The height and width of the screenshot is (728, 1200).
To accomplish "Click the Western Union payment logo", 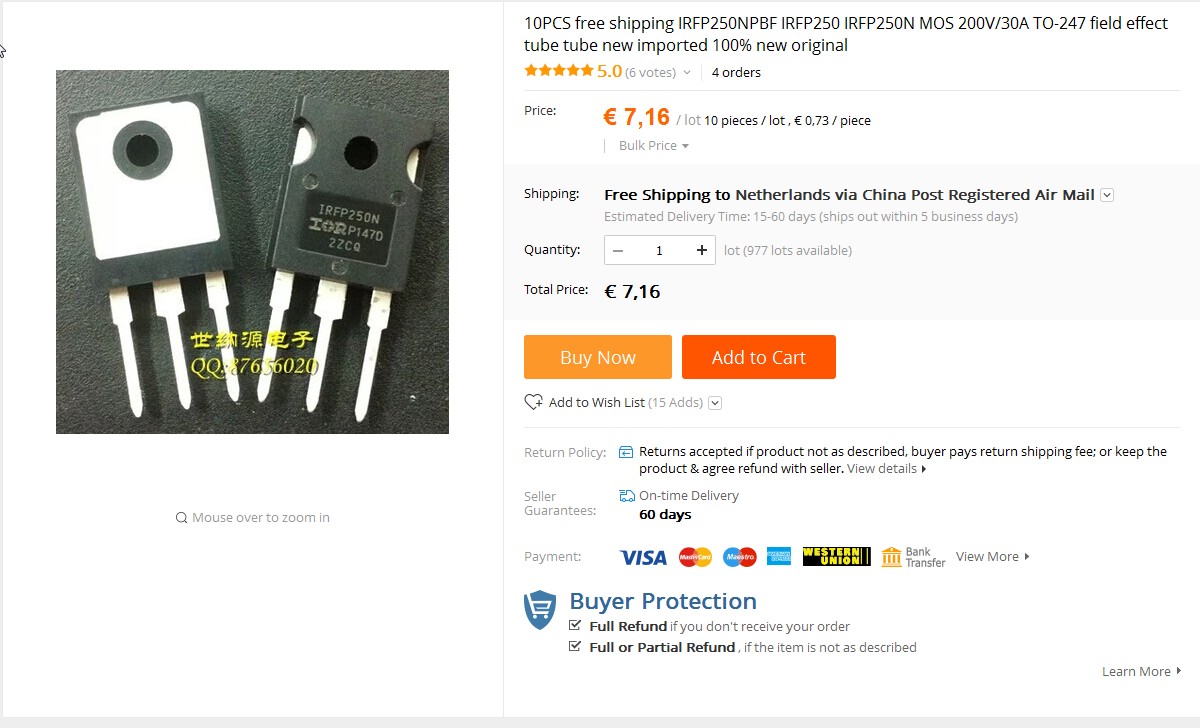I will tap(837, 557).
